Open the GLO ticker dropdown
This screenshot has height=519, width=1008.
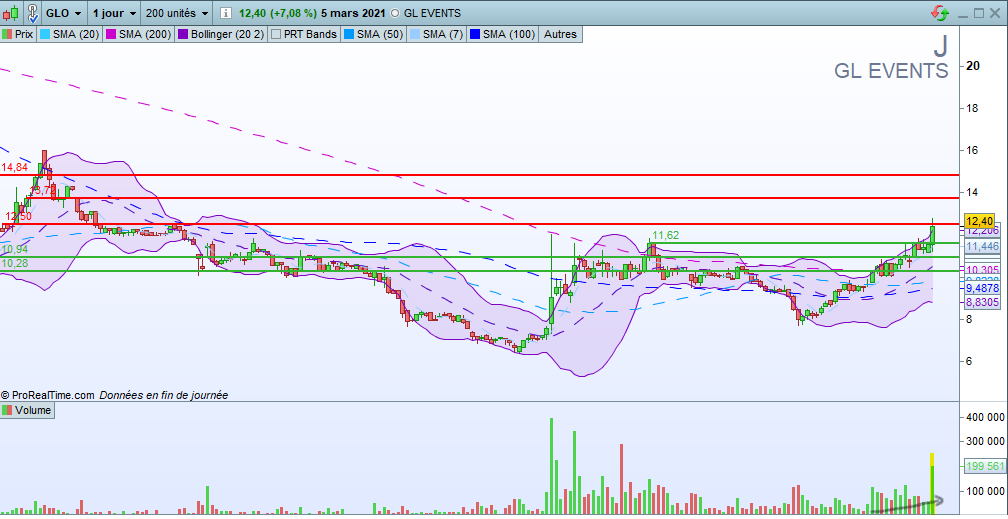coord(64,13)
